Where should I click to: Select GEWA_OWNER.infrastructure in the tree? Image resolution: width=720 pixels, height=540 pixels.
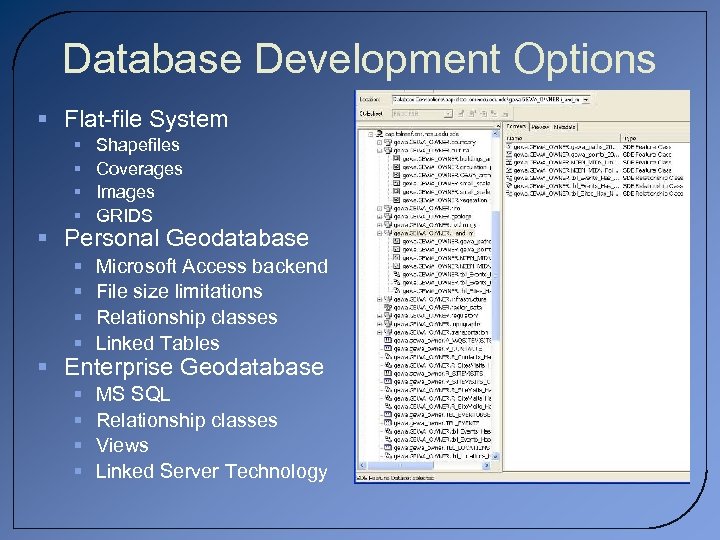439,299
